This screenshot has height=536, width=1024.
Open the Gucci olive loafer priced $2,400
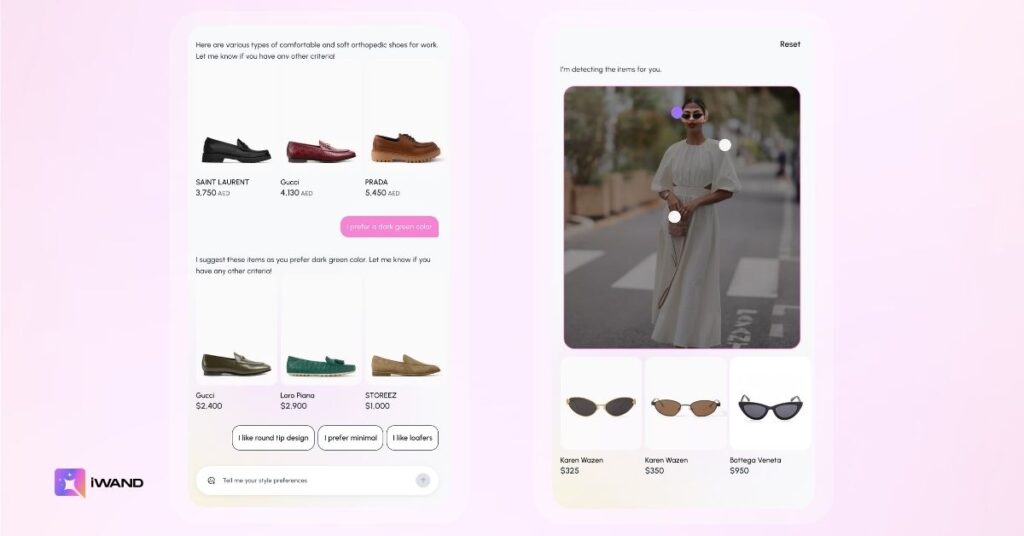pyautogui.click(x=236, y=364)
